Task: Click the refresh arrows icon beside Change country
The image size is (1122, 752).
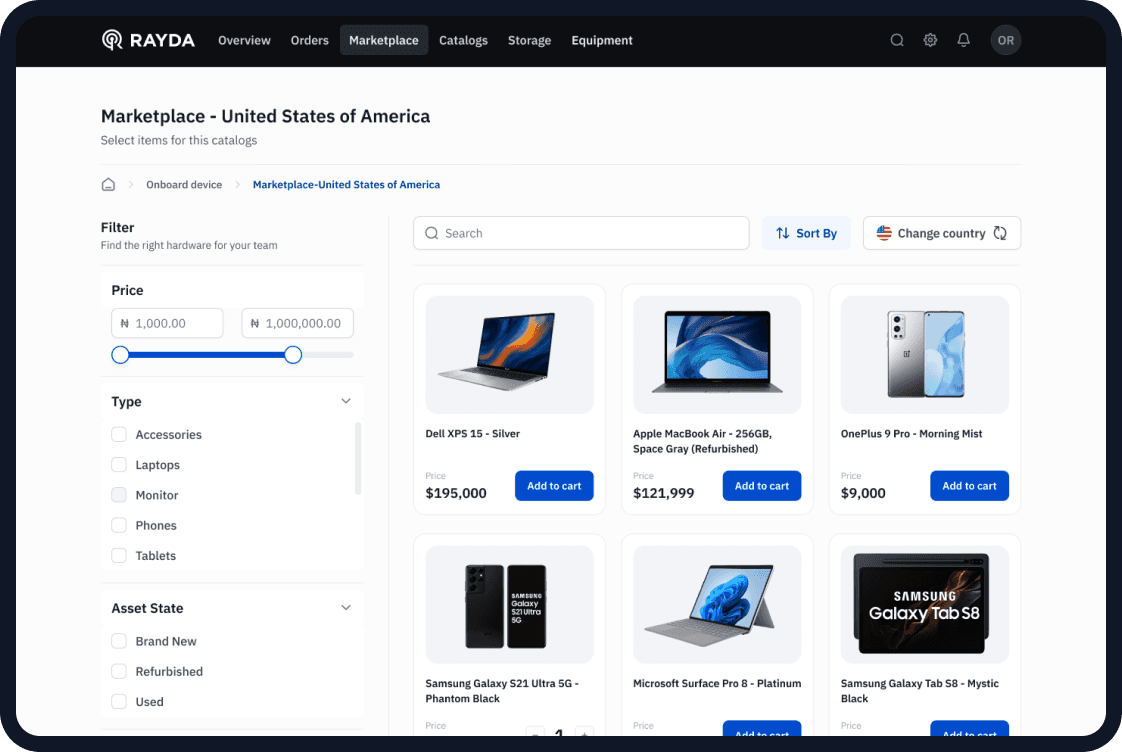Action: pos(1000,233)
